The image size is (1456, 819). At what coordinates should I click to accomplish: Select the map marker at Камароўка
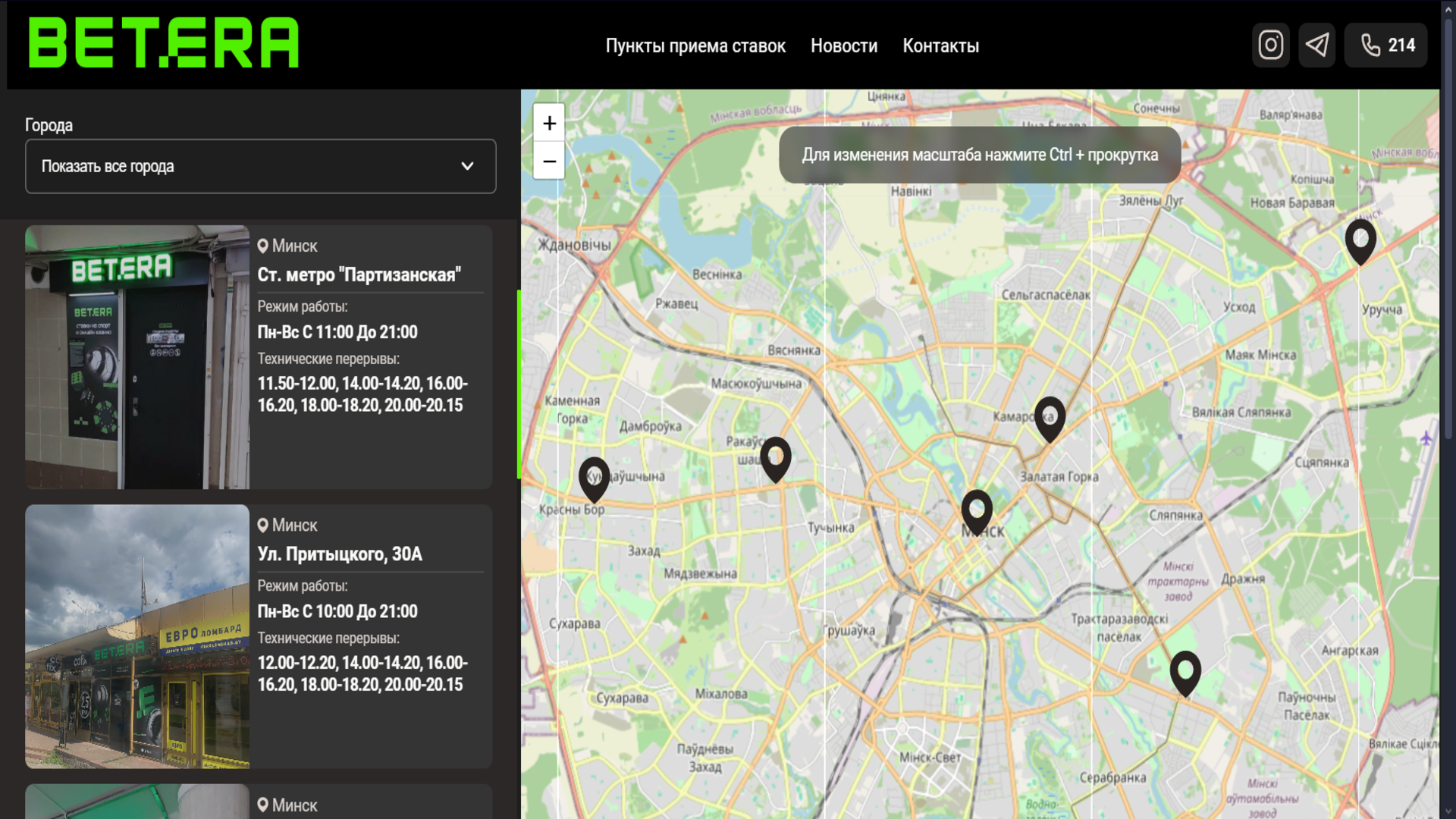pyautogui.click(x=1050, y=419)
